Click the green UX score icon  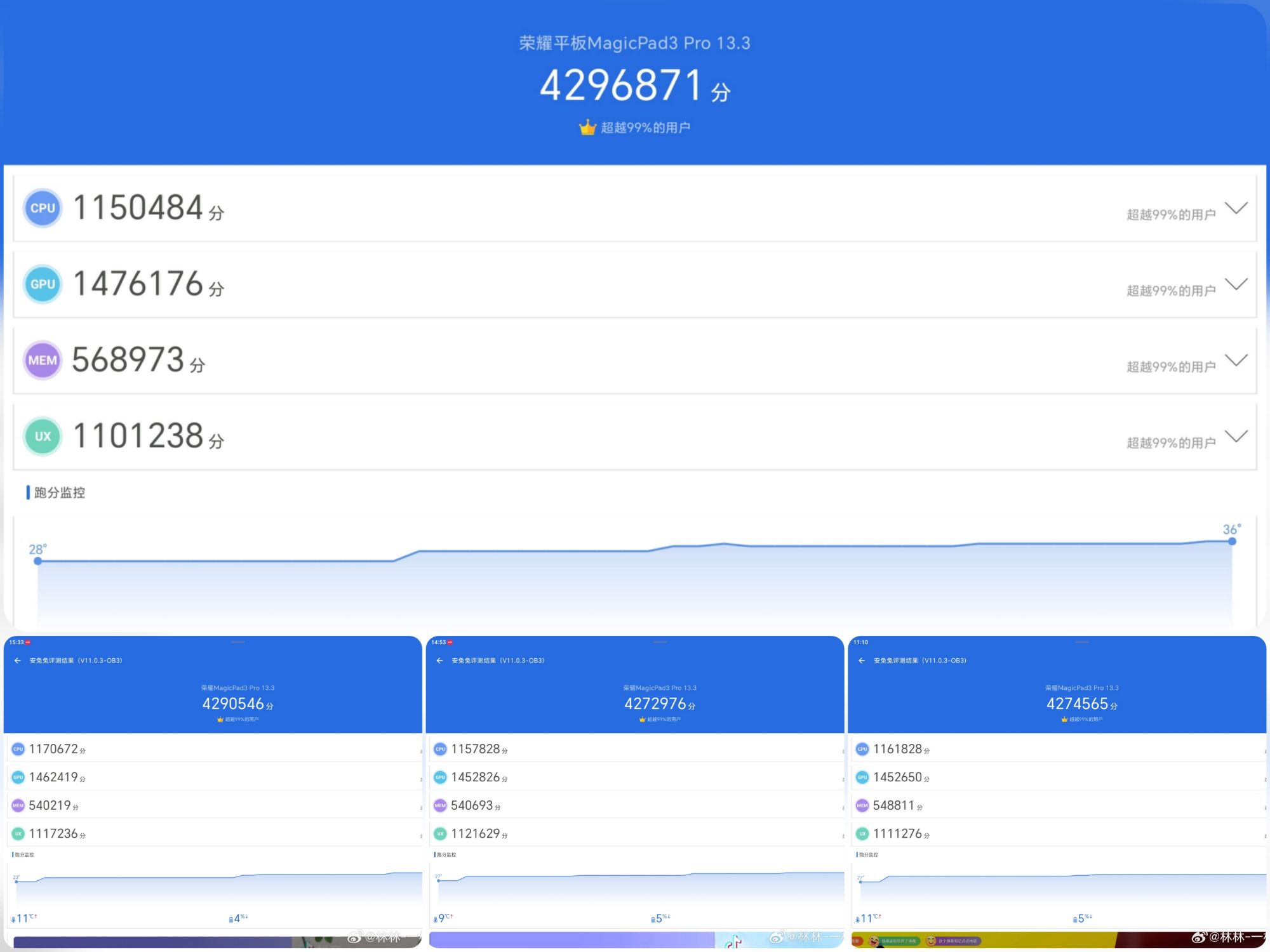point(43,437)
